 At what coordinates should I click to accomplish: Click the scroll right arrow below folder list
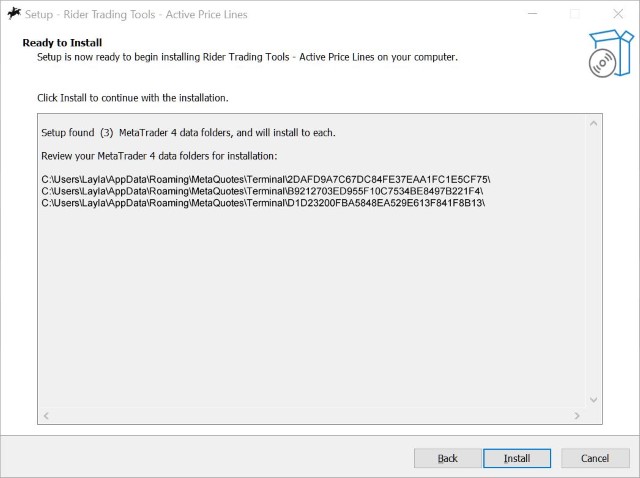[577, 415]
